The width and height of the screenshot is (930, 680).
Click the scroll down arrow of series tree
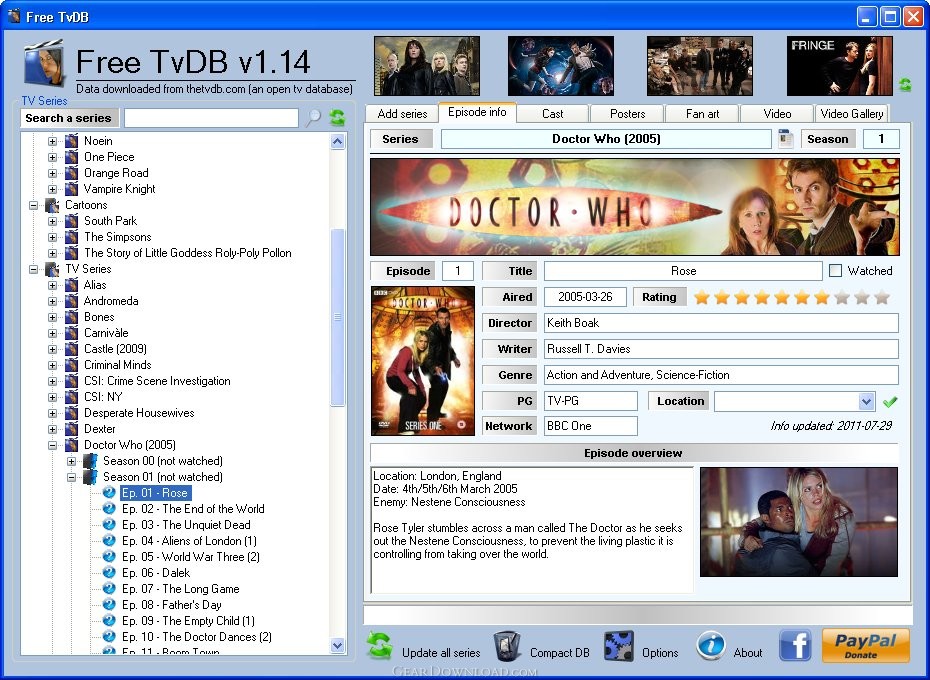337,646
